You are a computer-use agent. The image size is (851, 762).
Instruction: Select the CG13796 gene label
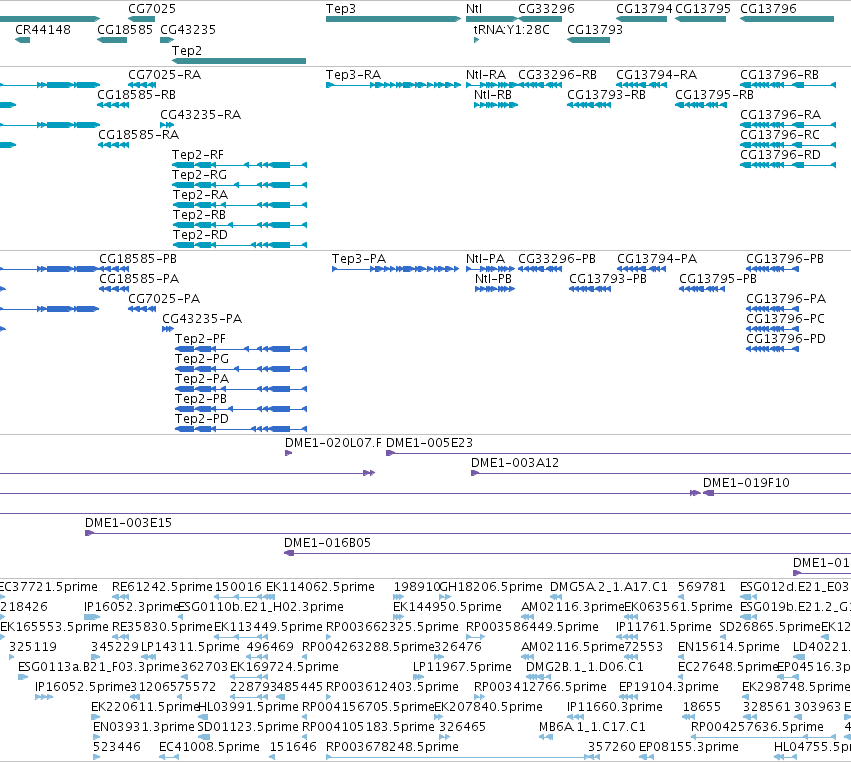pyautogui.click(x=768, y=9)
